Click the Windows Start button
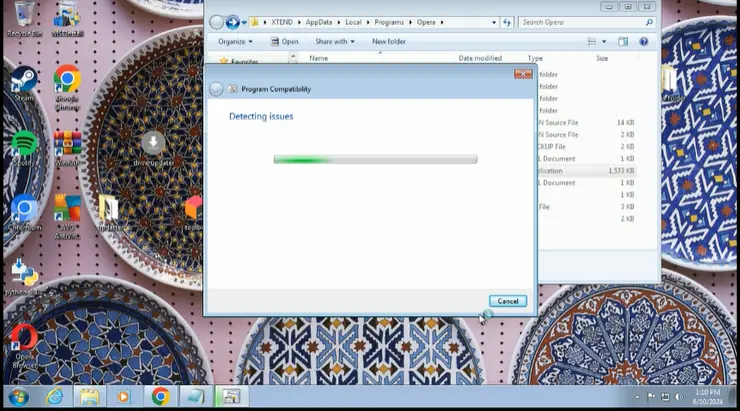Viewport: 740px width, 411px height. tap(18, 397)
